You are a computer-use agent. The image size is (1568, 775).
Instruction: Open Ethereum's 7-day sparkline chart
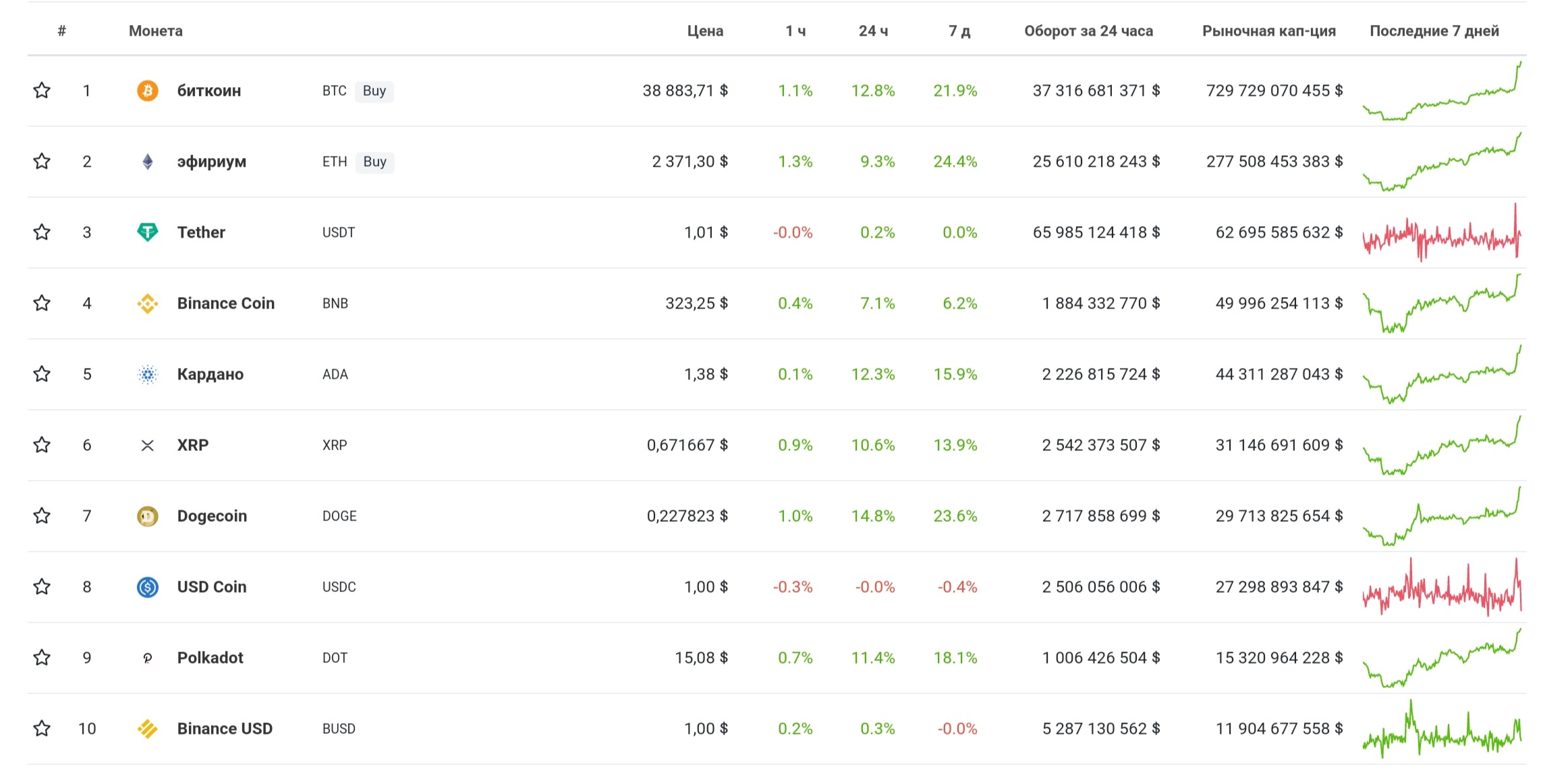point(1442,162)
